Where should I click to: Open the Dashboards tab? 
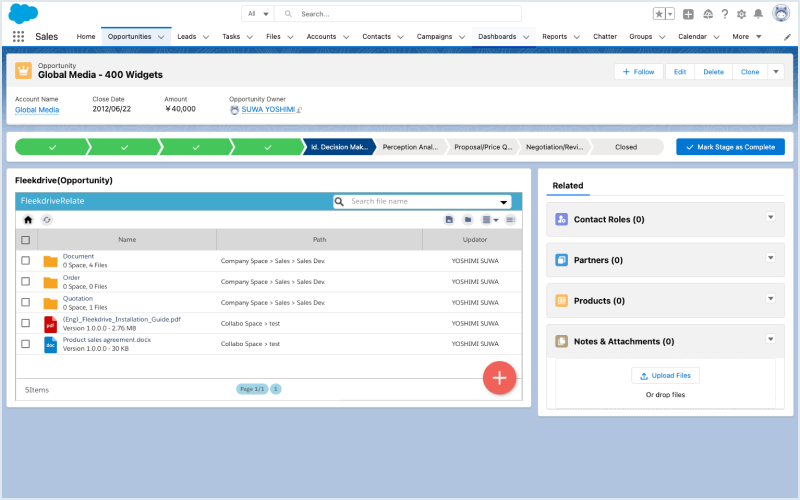[497, 37]
